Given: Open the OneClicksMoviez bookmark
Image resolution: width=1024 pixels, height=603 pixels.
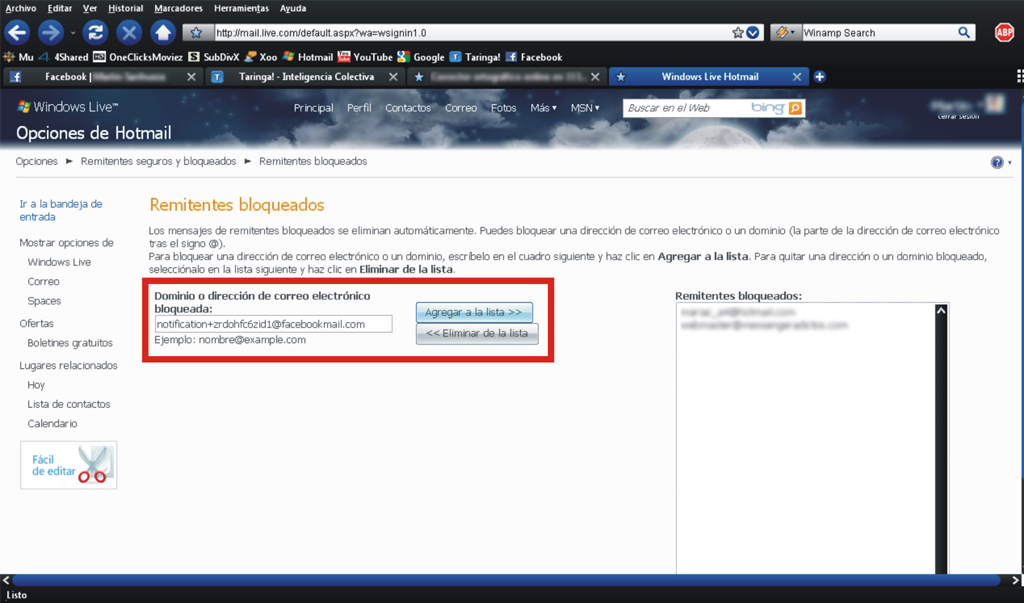Looking at the screenshot, I should tap(138, 57).
